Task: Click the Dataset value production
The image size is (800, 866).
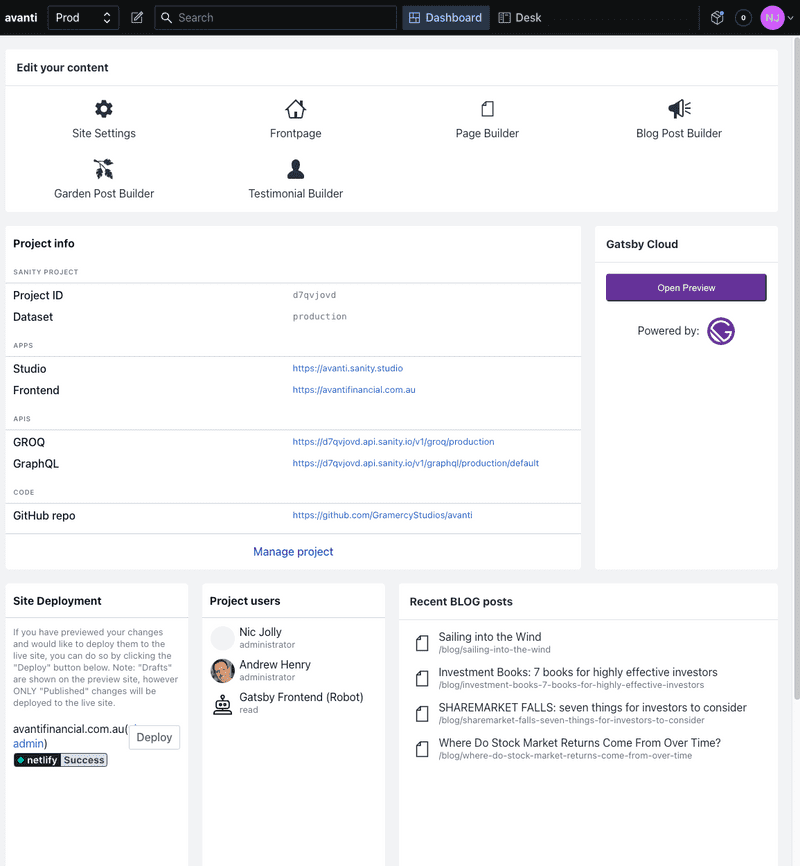Action: 319,316
